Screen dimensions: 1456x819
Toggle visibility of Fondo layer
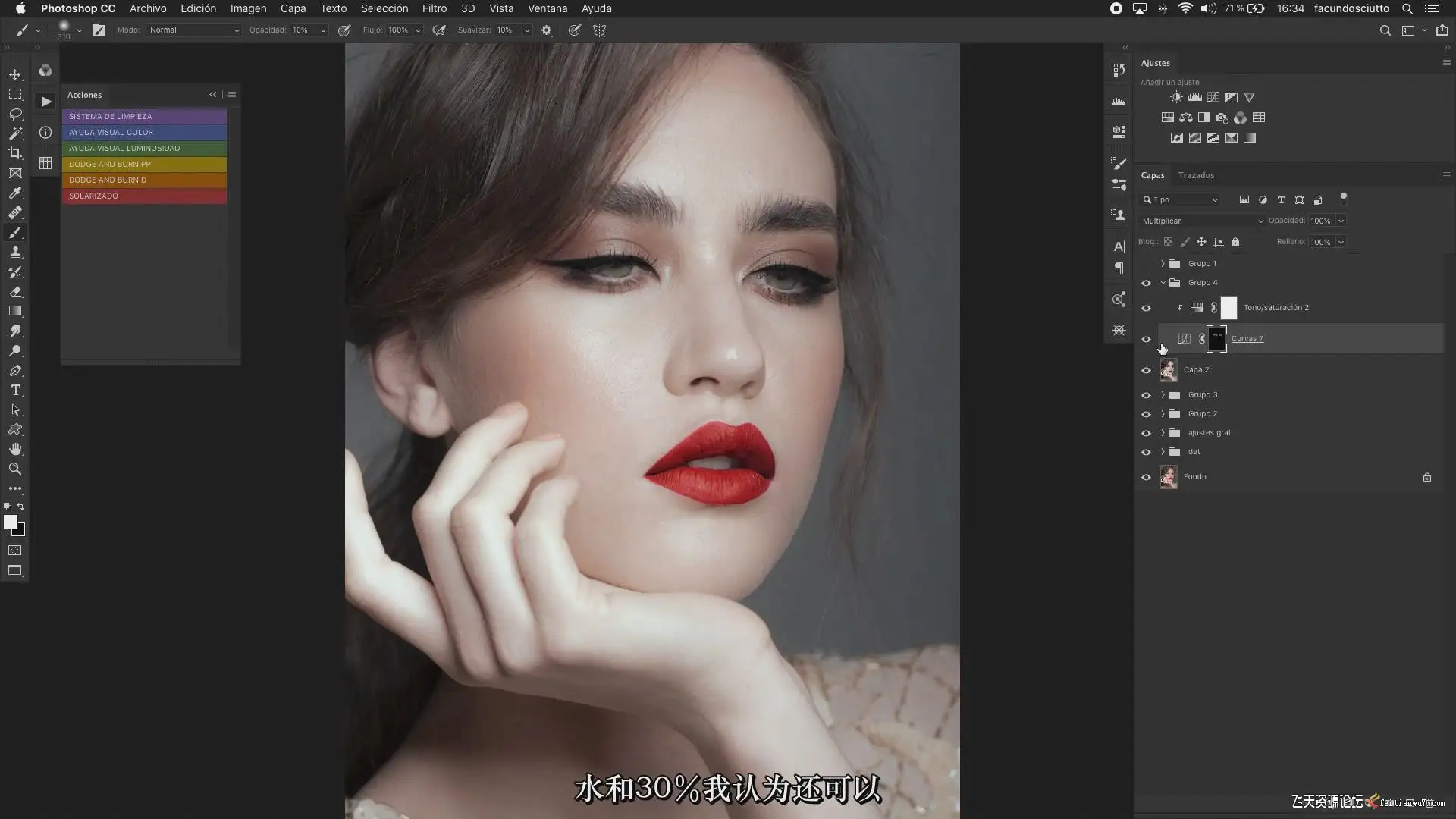1146,477
